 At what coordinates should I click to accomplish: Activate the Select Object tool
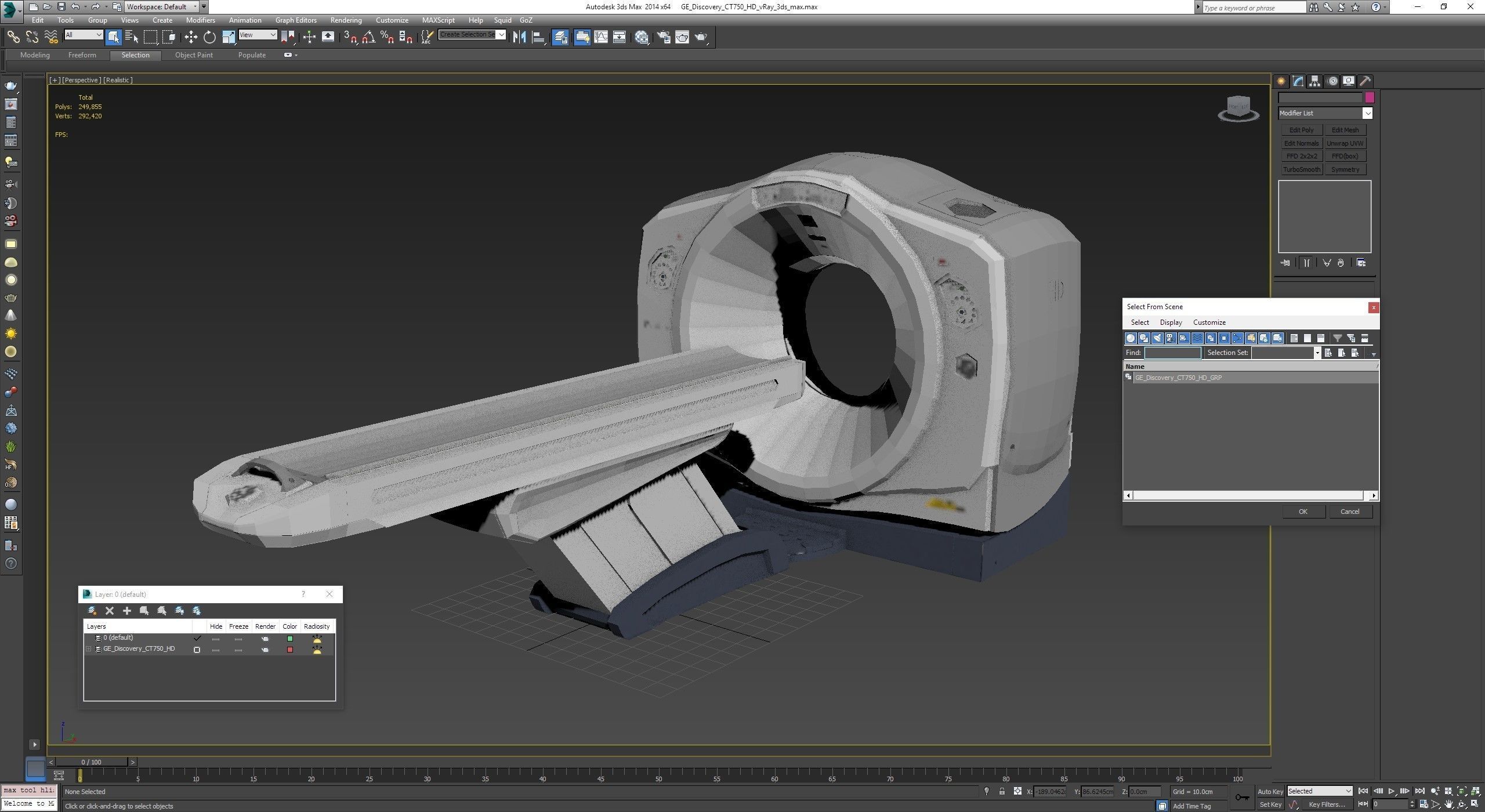point(113,37)
